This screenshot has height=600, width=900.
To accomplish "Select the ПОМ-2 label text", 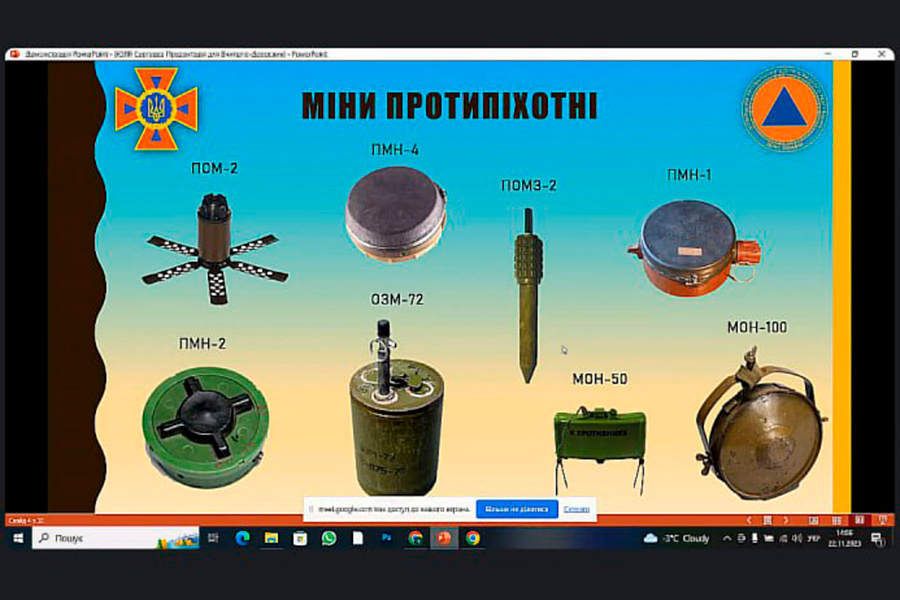I will (x=214, y=168).
